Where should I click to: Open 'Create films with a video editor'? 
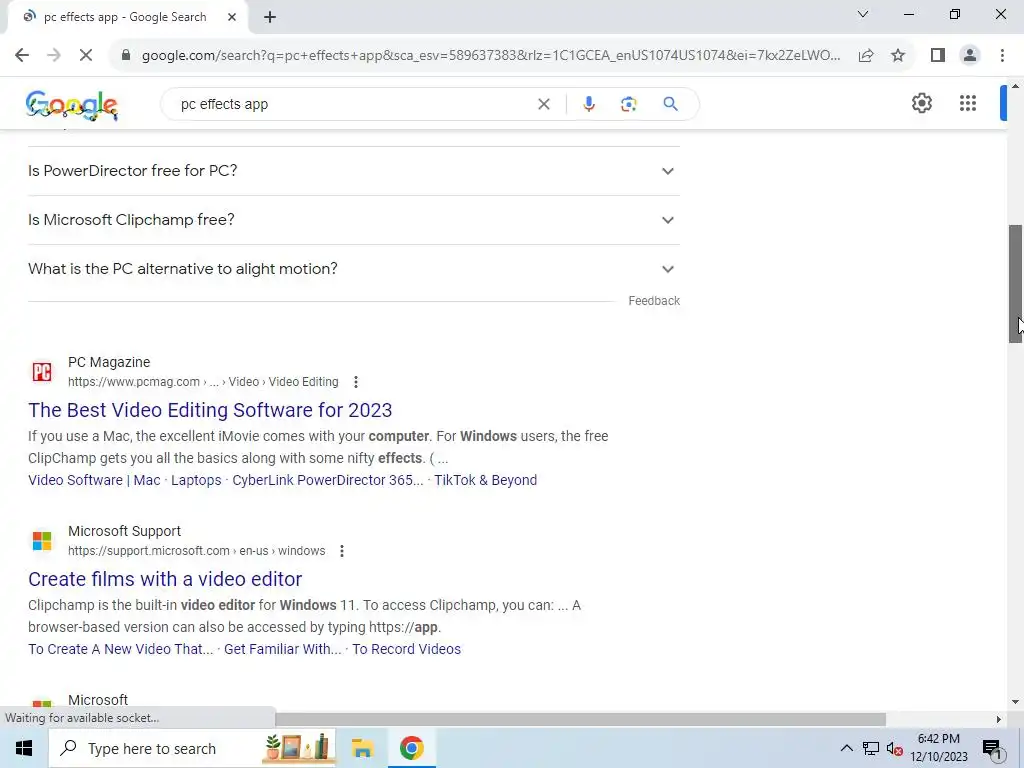tap(165, 579)
